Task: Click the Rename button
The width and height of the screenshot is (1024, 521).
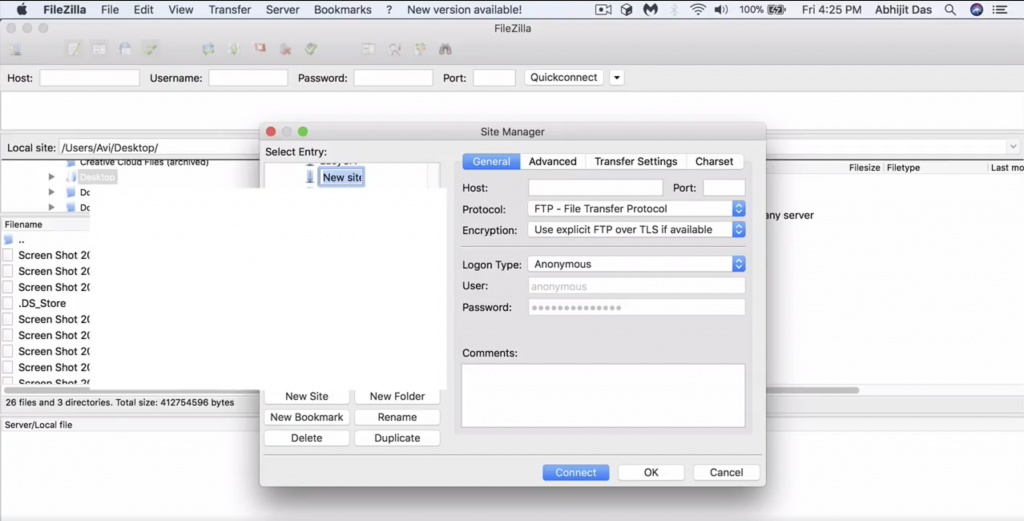Action: pyautogui.click(x=397, y=417)
